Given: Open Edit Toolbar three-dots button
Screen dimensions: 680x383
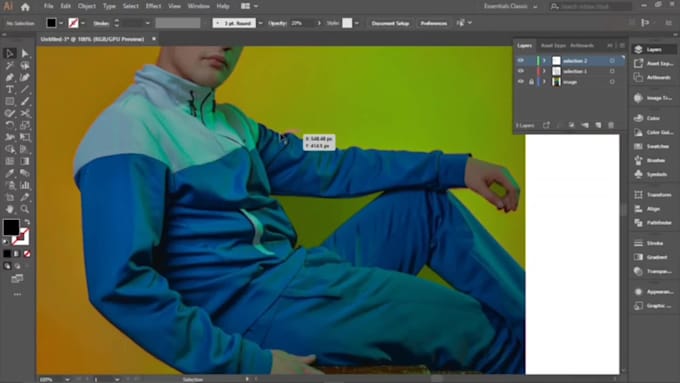Looking at the screenshot, I should click(17, 295).
